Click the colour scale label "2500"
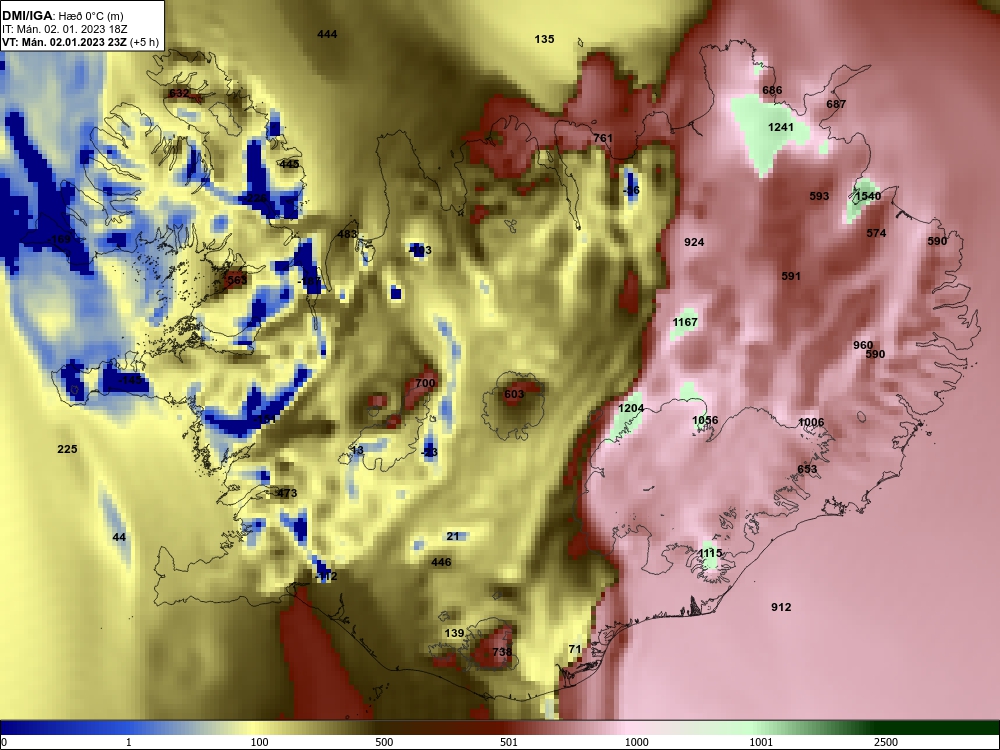 coord(886,742)
